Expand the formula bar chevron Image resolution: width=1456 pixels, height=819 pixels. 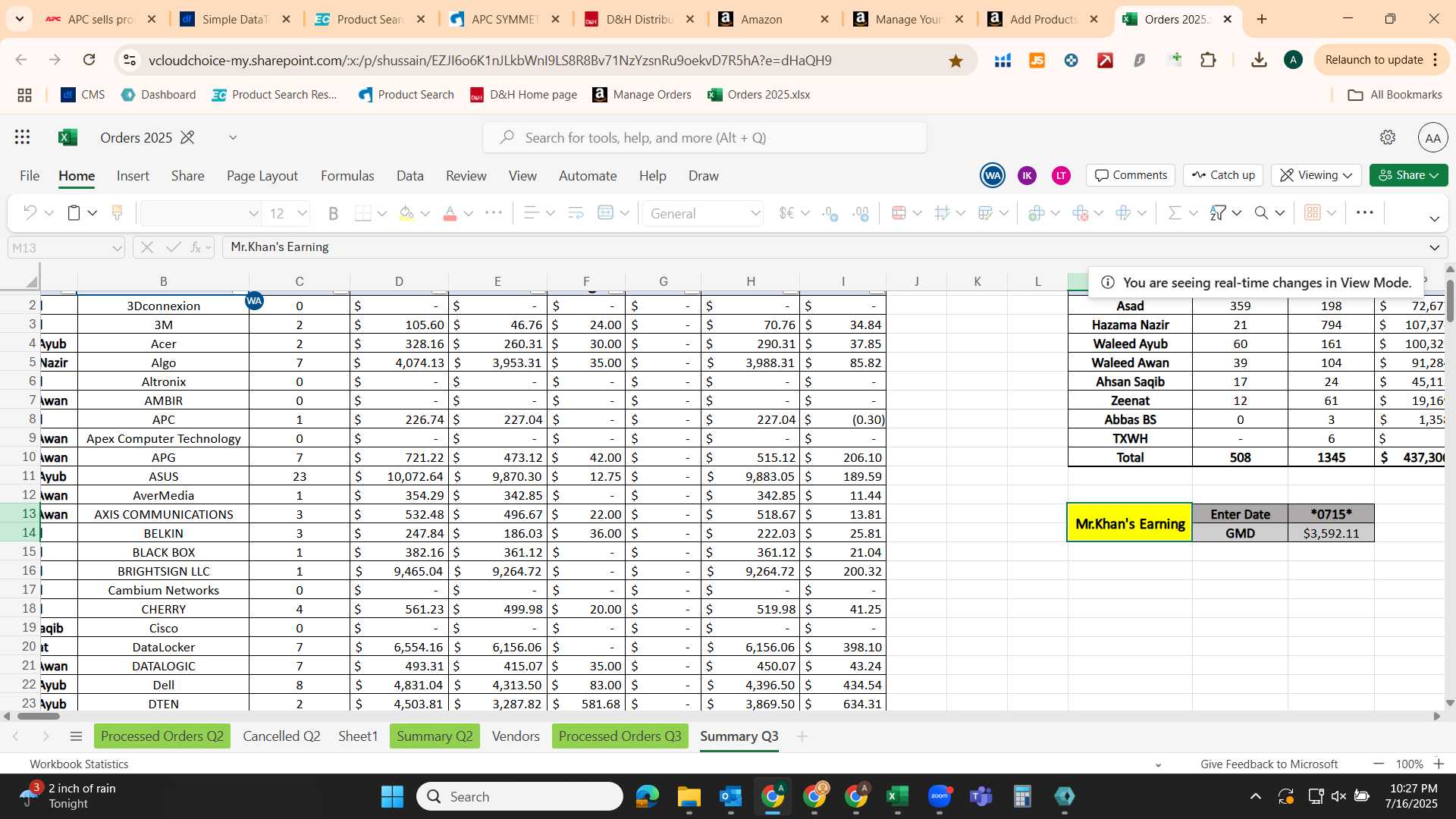tap(1434, 248)
